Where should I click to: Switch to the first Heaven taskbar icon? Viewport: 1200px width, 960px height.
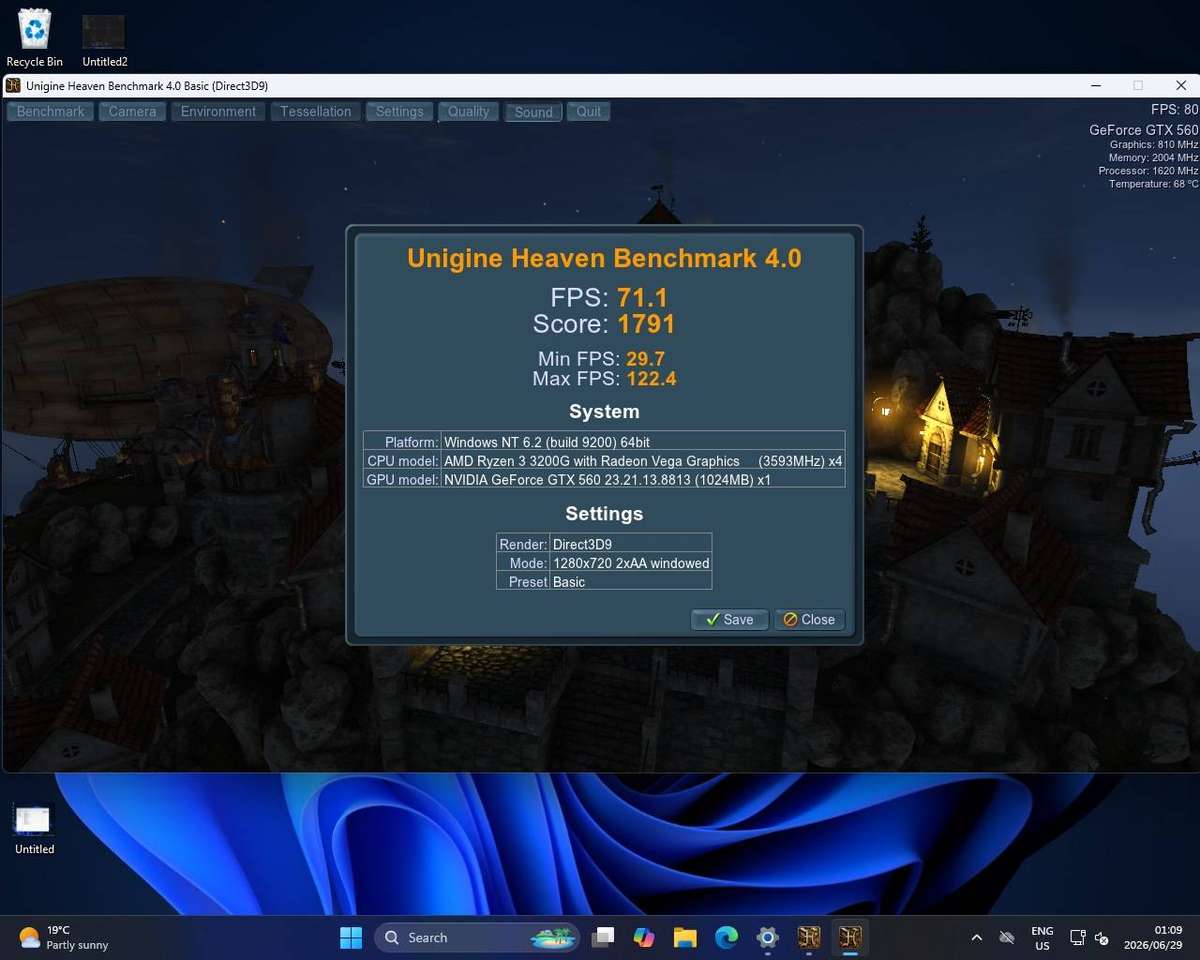[809, 938]
